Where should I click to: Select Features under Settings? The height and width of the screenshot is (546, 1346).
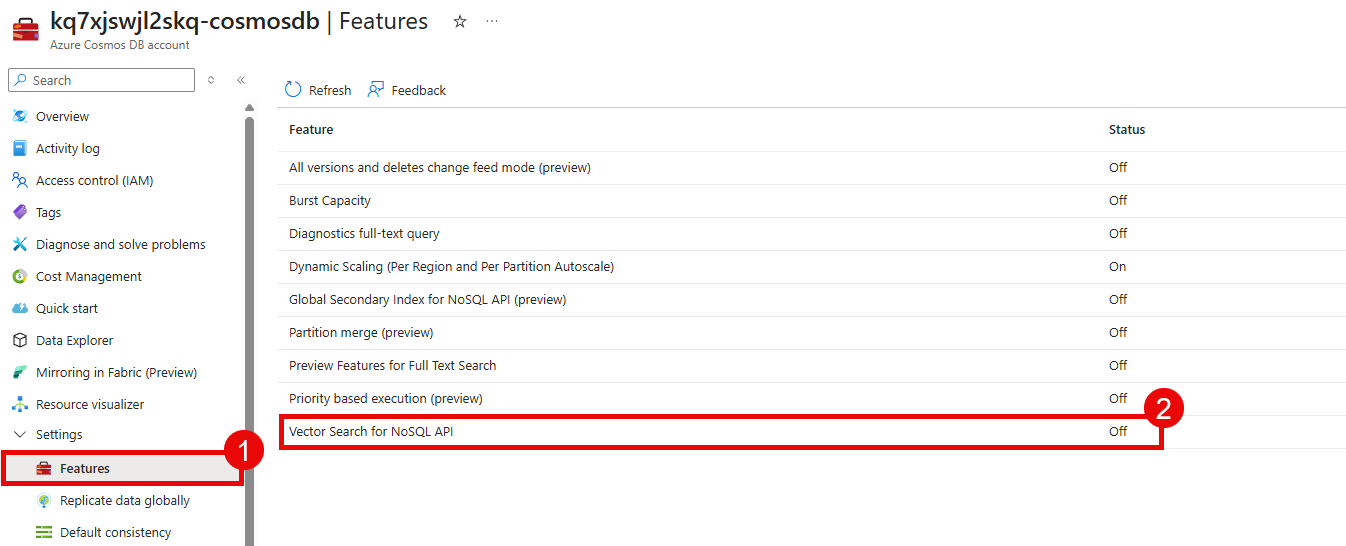(x=123, y=468)
